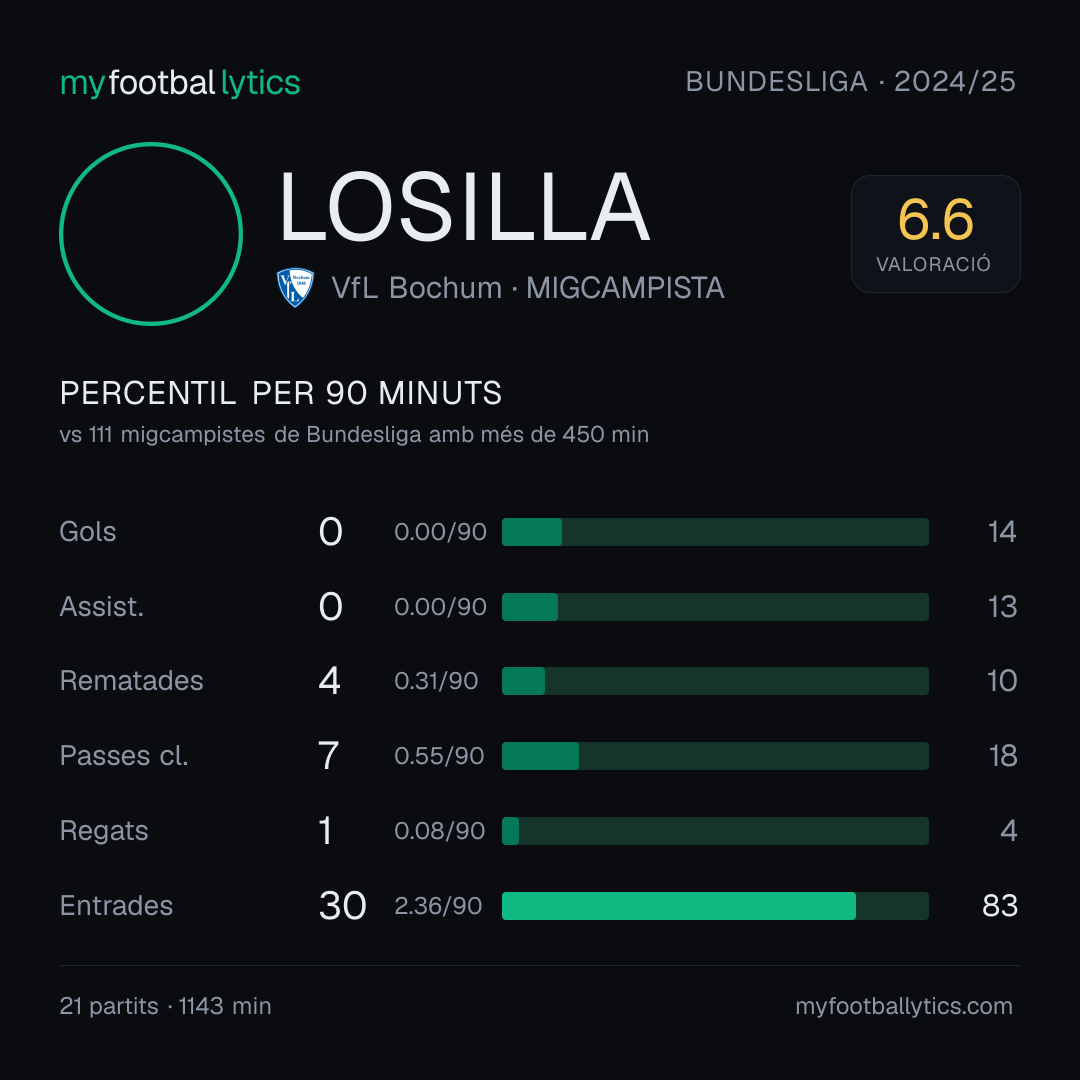Click the 0.55/90 Passes cl. rate
Screen dimensions: 1080x1080
click(x=439, y=756)
